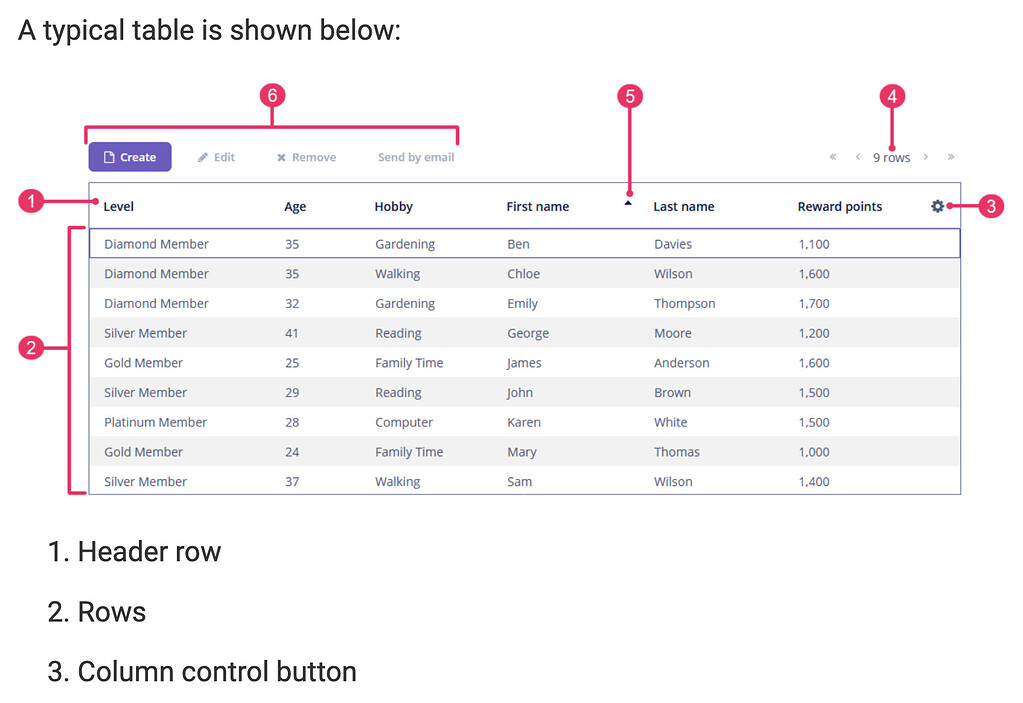Sort table by Last name column header
The height and width of the screenshot is (703, 1023).
tap(683, 207)
